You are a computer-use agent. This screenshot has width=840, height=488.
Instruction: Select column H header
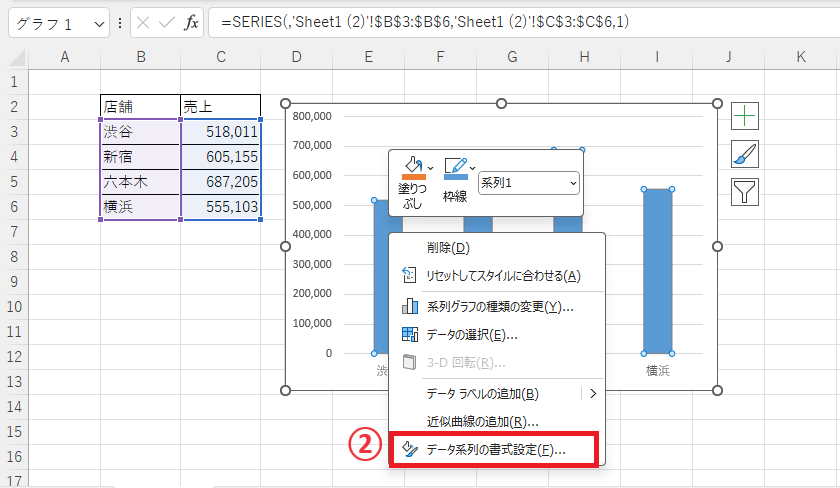584,57
